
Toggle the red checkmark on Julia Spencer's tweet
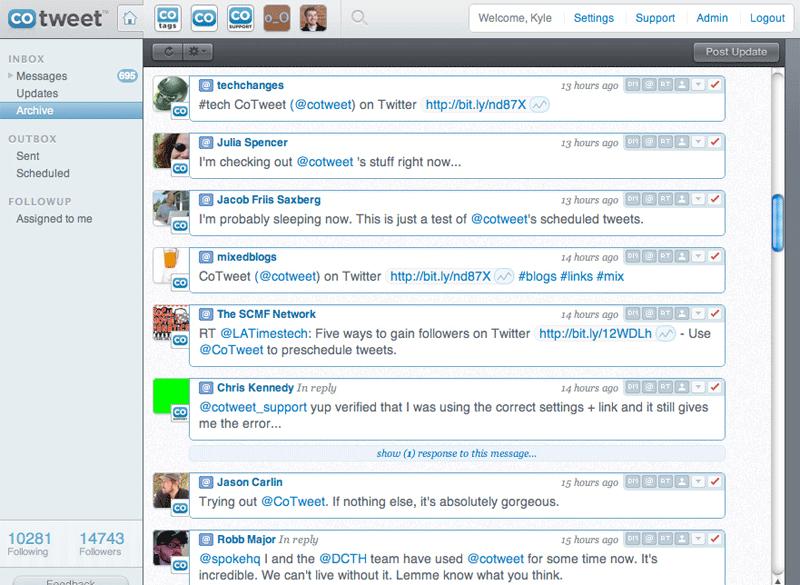pyautogui.click(x=715, y=142)
